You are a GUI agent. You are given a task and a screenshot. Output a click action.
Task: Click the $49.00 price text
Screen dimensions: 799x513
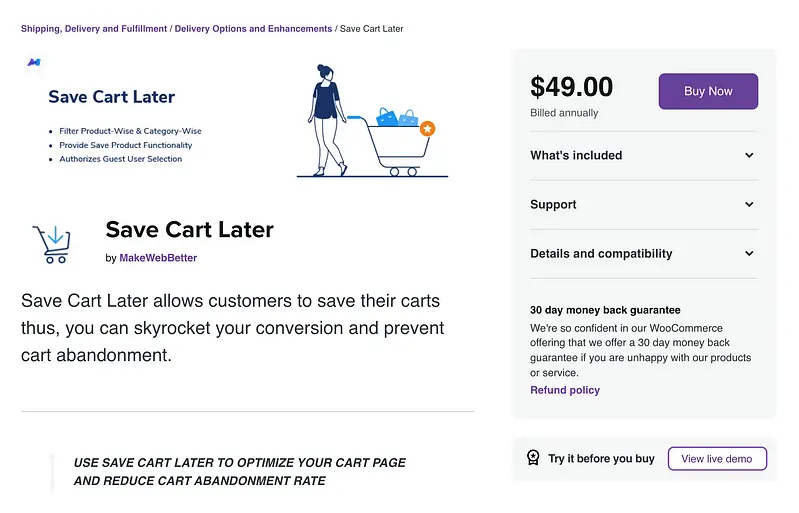571,88
